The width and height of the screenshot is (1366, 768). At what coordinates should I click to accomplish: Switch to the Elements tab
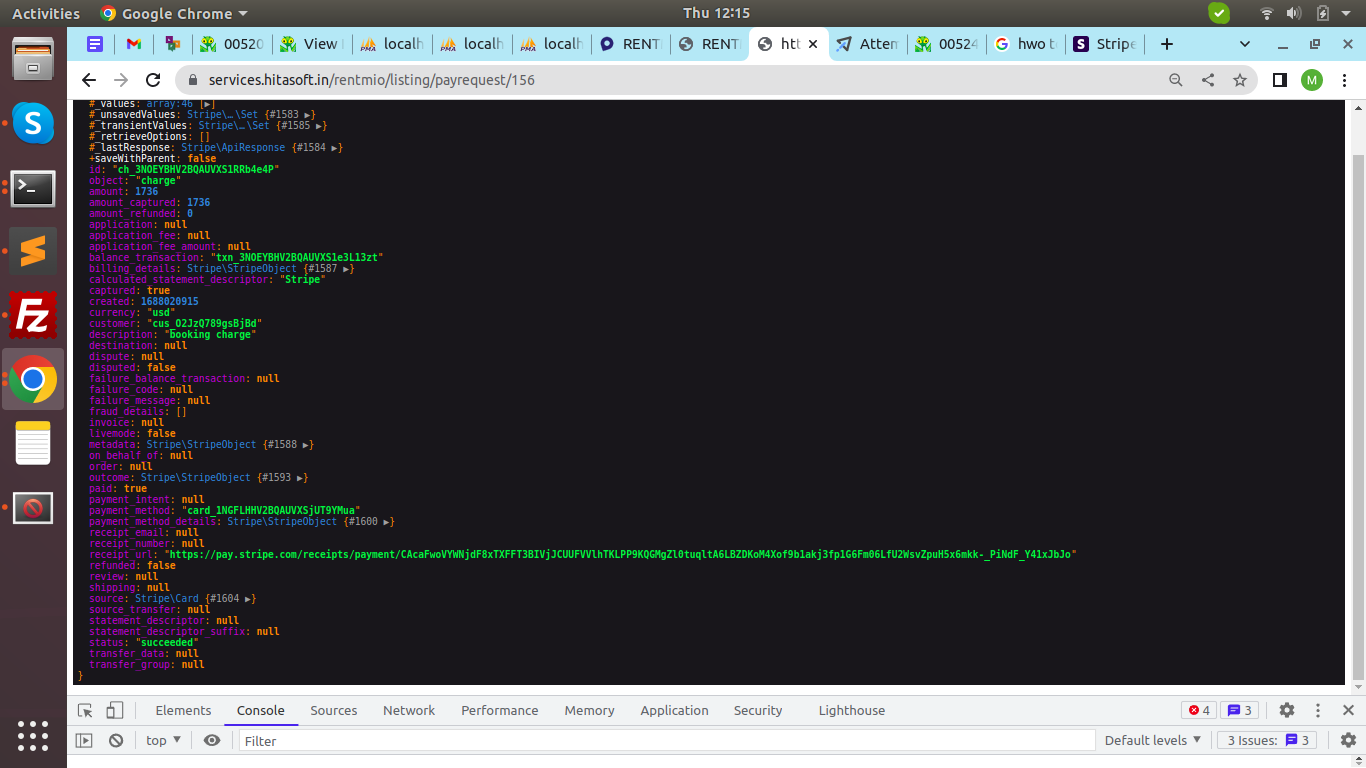(x=183, y=710)
